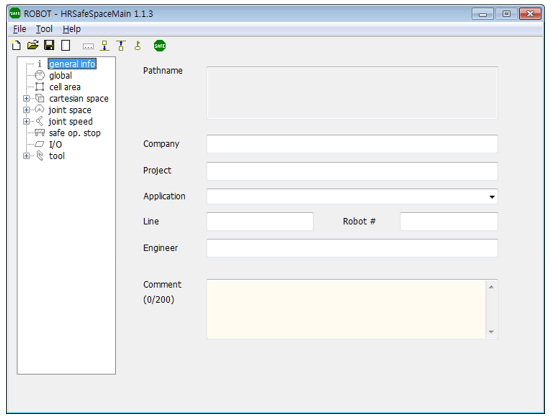Click the Comment box scroll down arrow
Screen dimensions: 552x419
coord(491,332)
